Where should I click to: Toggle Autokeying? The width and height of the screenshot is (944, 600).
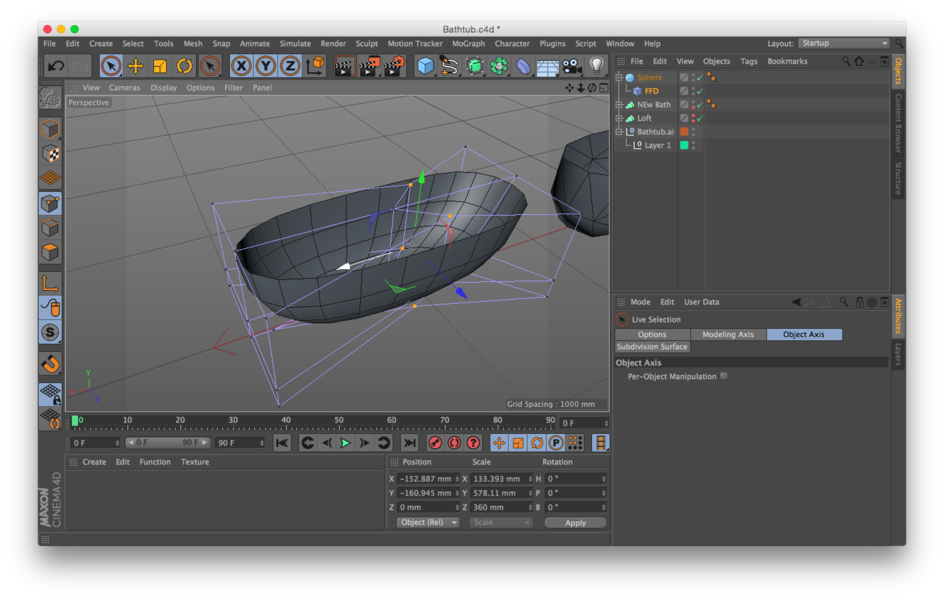click(x=454, y=443)
